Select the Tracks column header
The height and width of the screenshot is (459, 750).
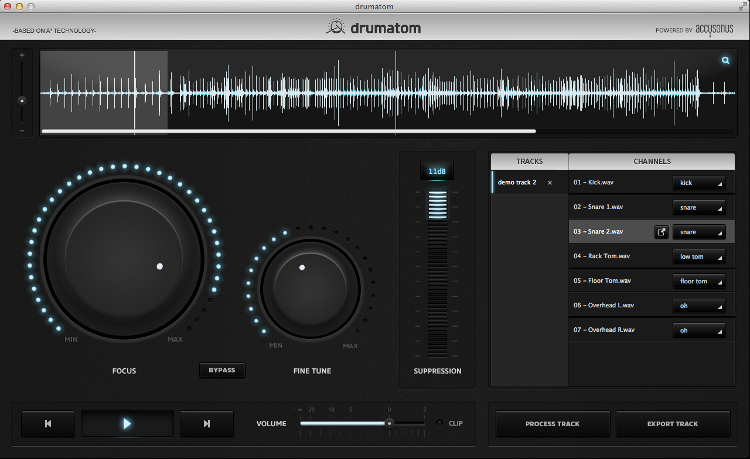point(529,161)
